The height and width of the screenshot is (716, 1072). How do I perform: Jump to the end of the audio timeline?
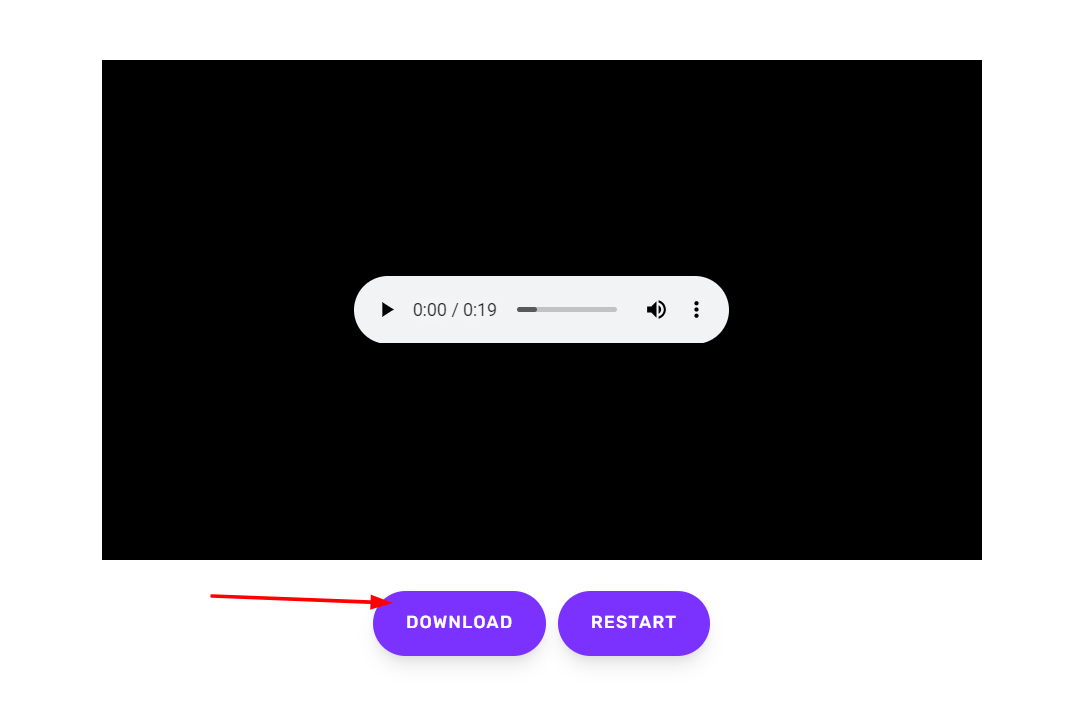point(615,310)
